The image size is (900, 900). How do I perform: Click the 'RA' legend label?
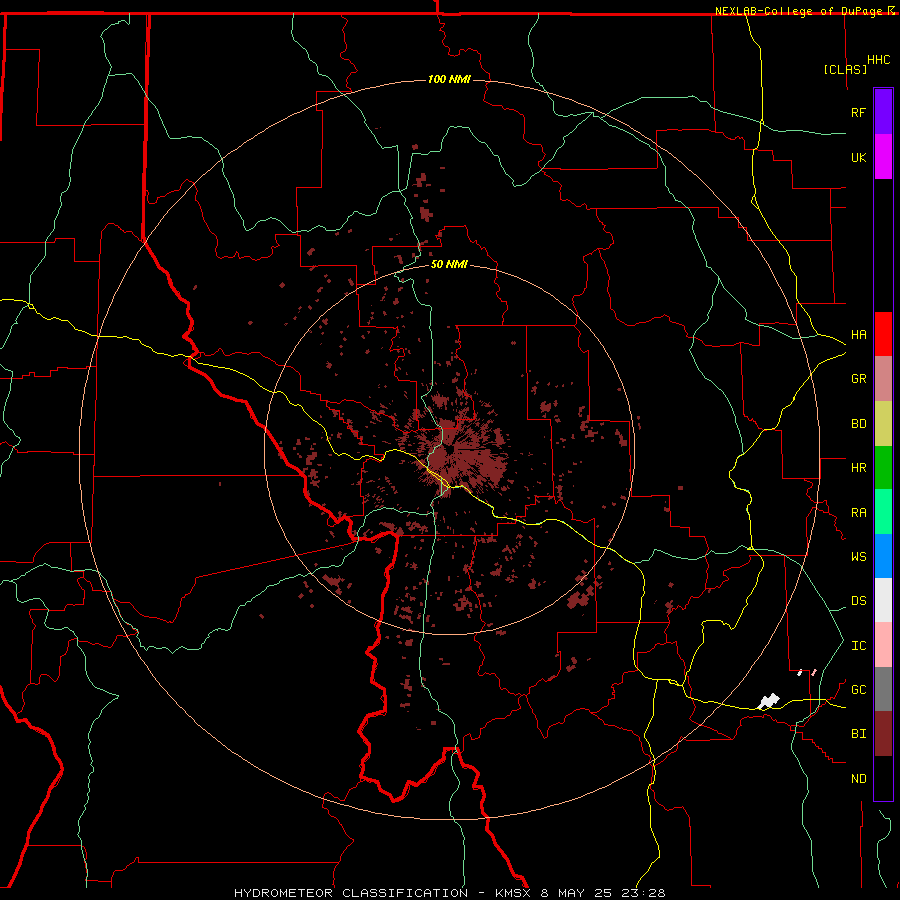click(x=859, y=513)
